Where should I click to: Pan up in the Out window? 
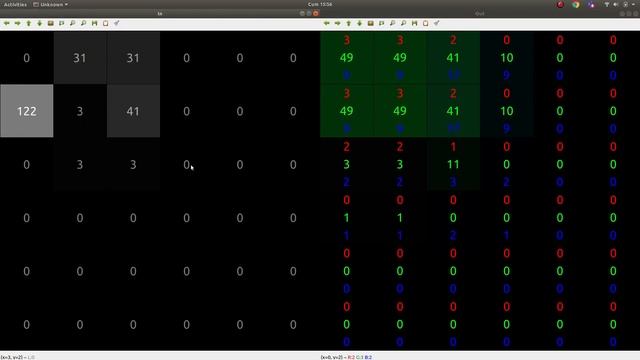click(x=349, y=23)
